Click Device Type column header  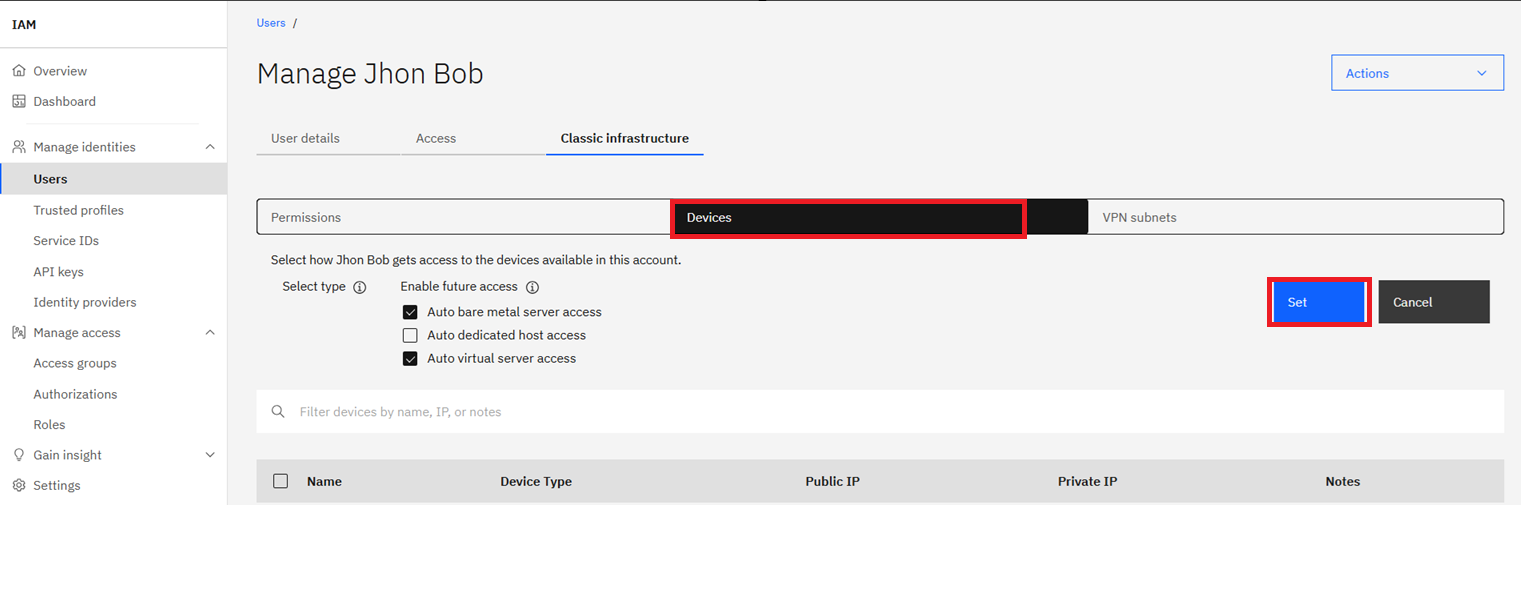536,481
